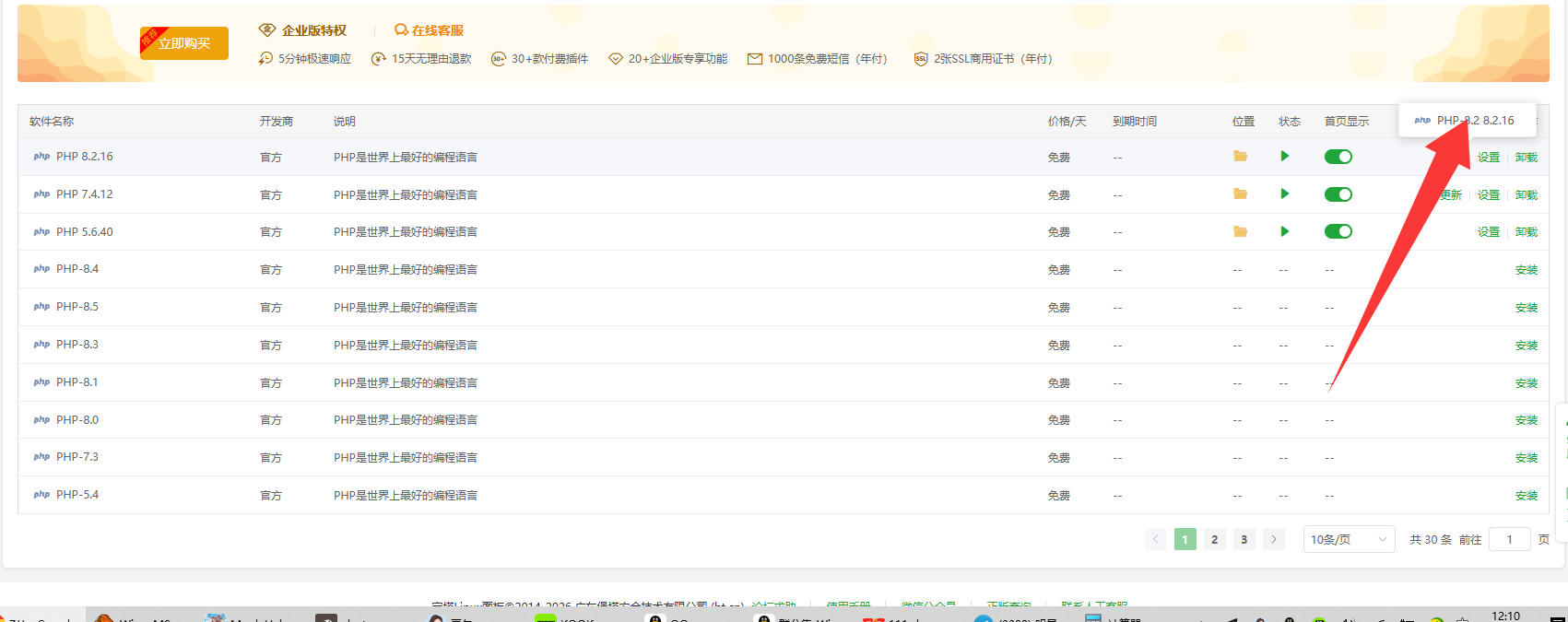Click 安装 for PHP-5.4
The width and height of the screenshot is (1568, 622).
click(1527, 496)
